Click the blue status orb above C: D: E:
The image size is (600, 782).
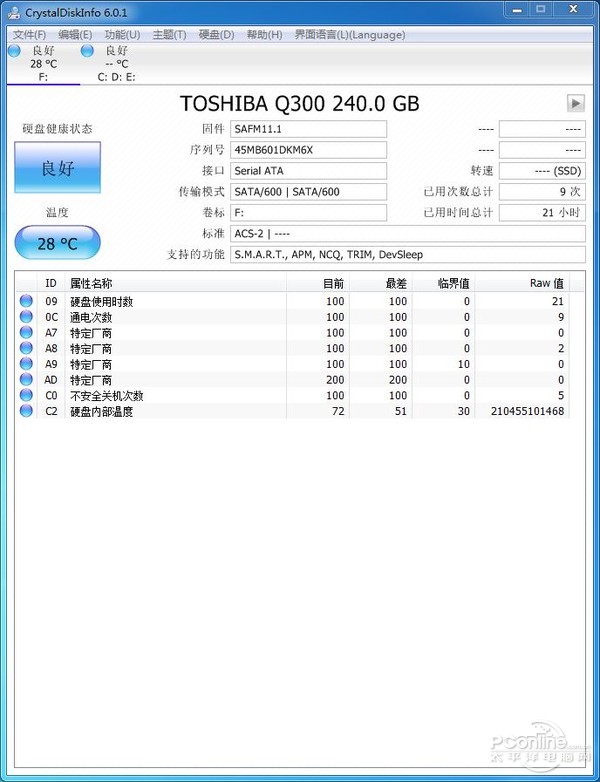[x=87, y=50]
